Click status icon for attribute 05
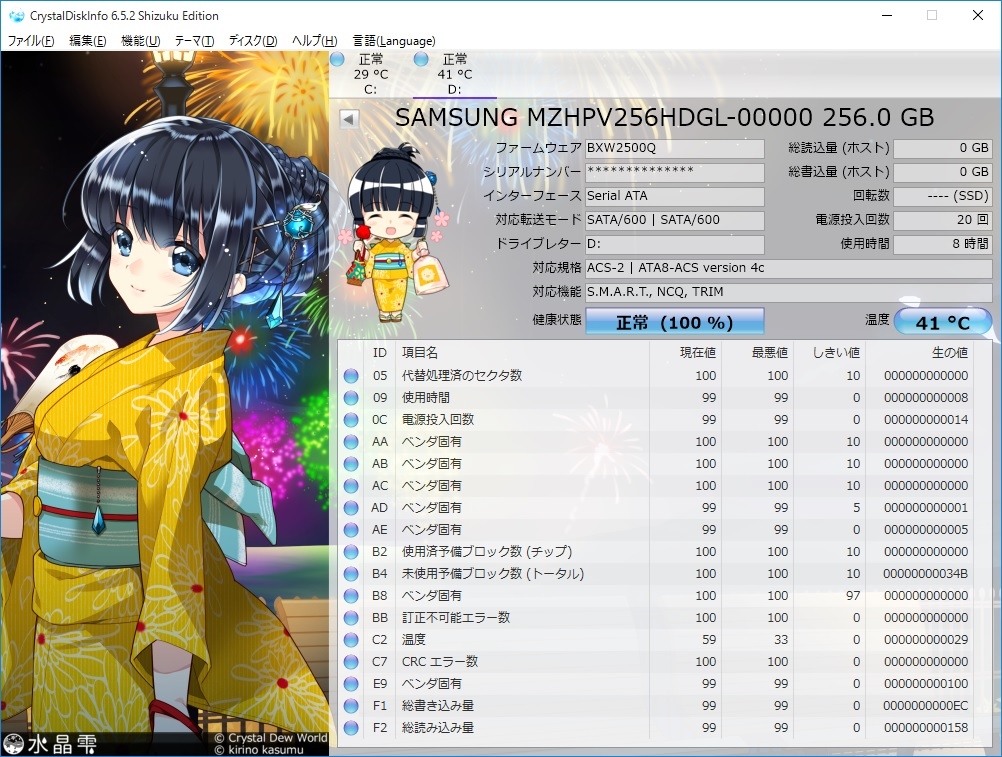Viewport: 1002px width, 757px height. 351,376
